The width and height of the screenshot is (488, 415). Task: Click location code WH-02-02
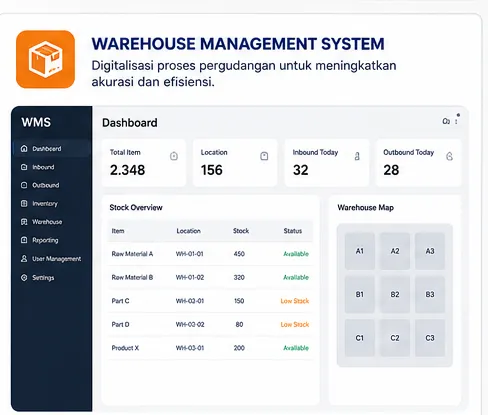tap(190, 324)
